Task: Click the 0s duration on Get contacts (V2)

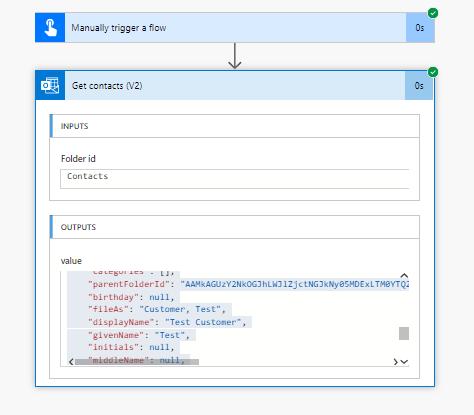Action: tap(419, 86)
